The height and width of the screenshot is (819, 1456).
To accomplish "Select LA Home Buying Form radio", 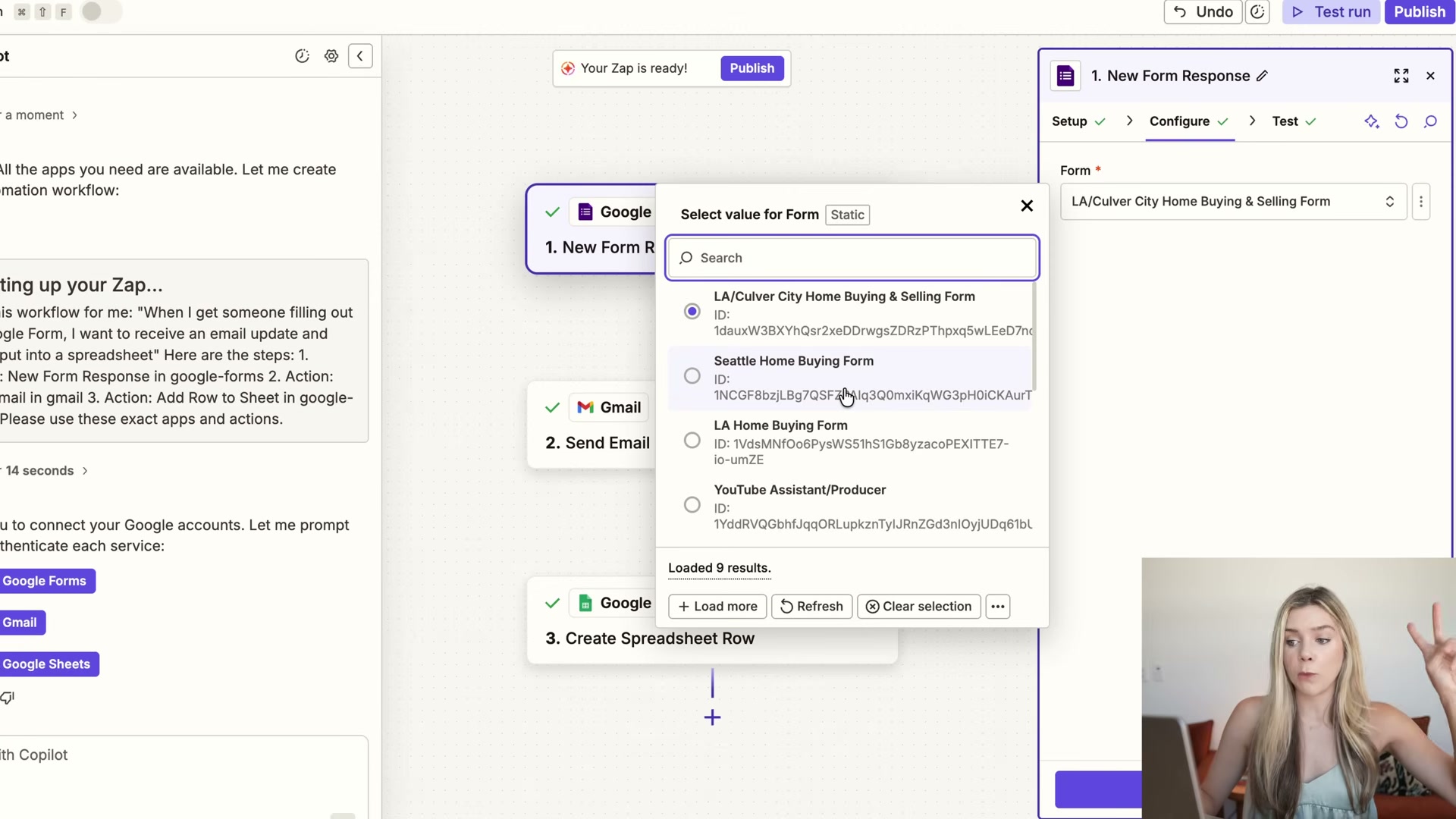I will [692, 441].
